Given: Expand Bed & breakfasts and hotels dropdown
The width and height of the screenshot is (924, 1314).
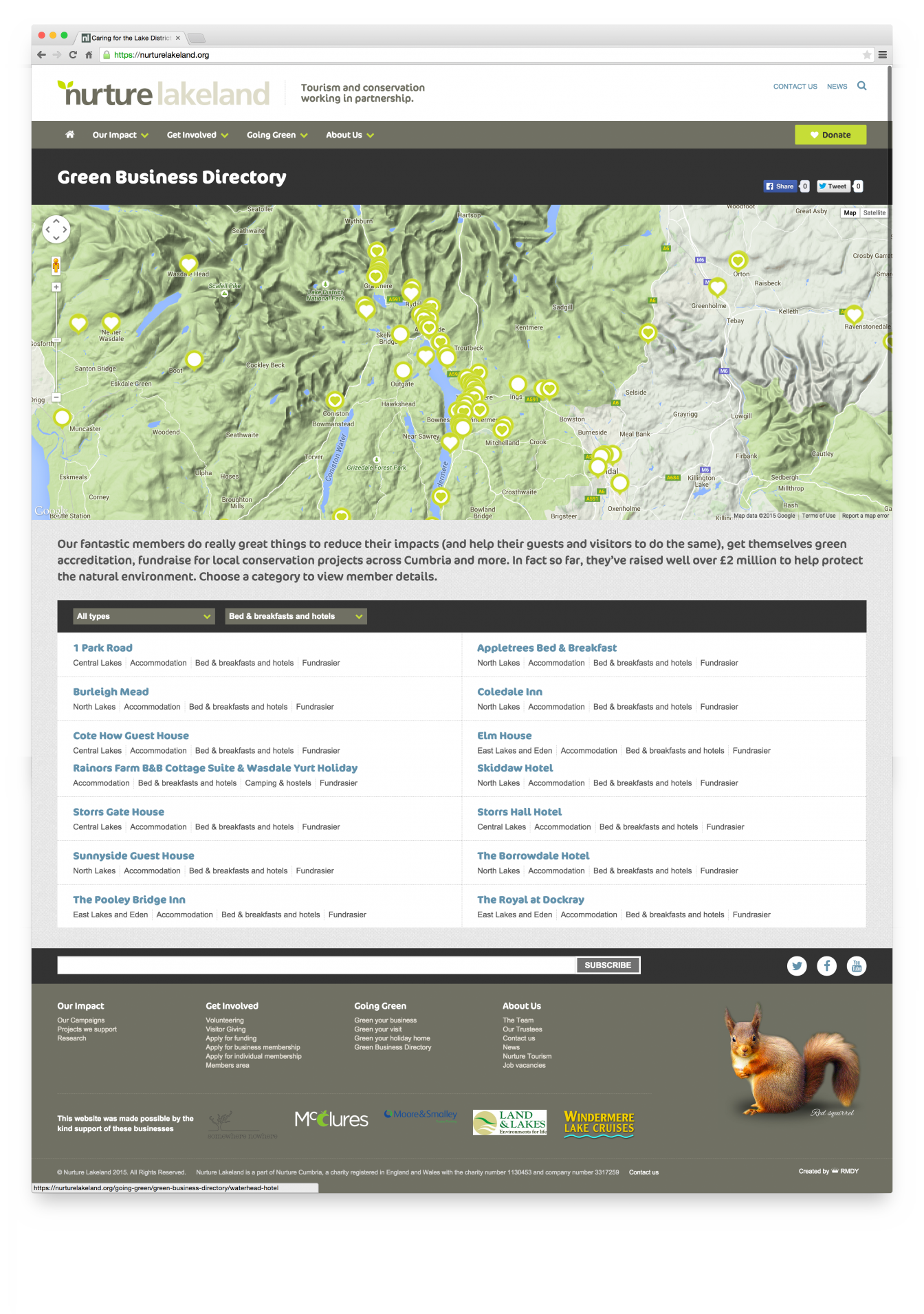Looking at the screenshot, I should point(296,616).
